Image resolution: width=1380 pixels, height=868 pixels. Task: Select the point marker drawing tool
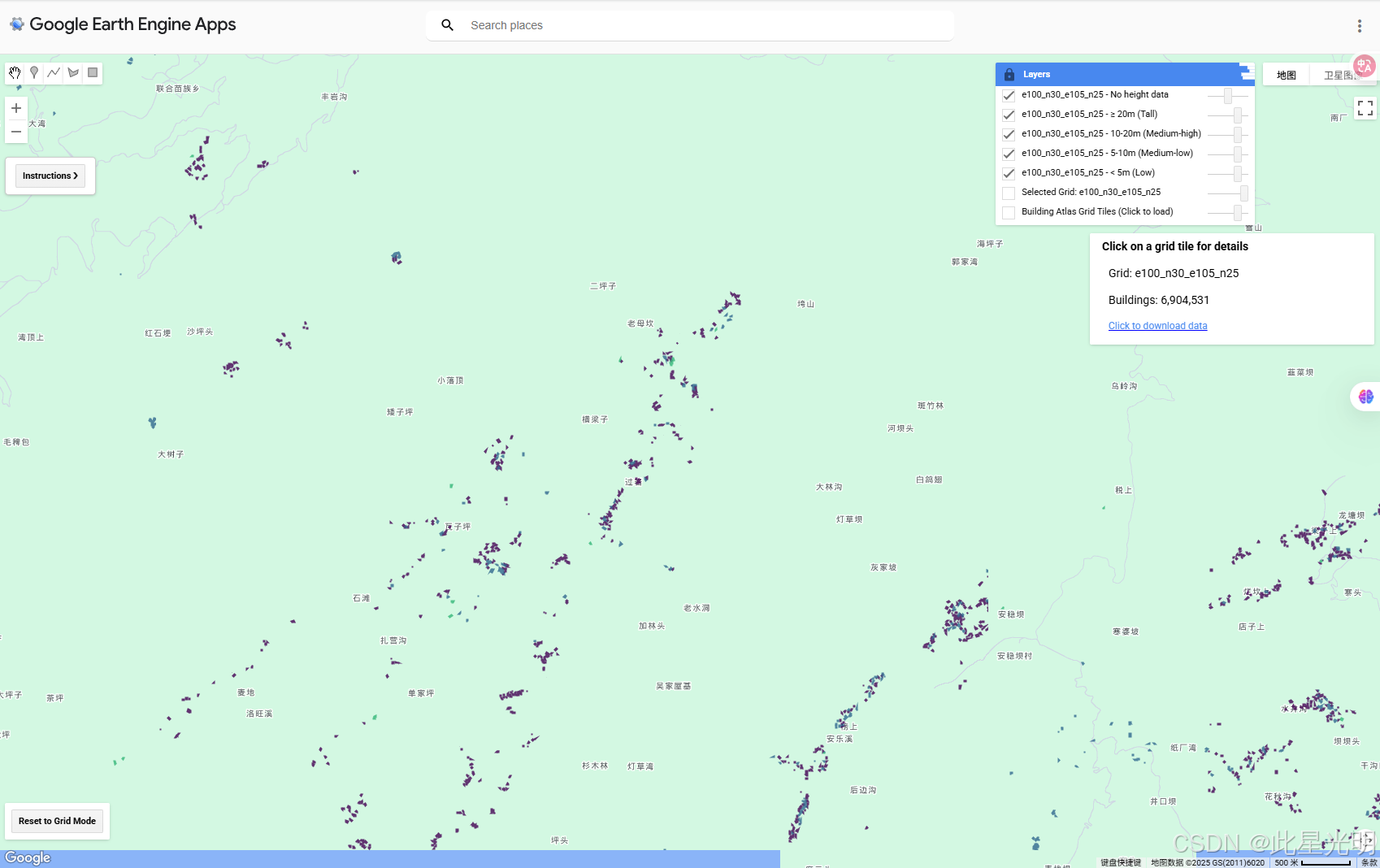coord(33,72)
